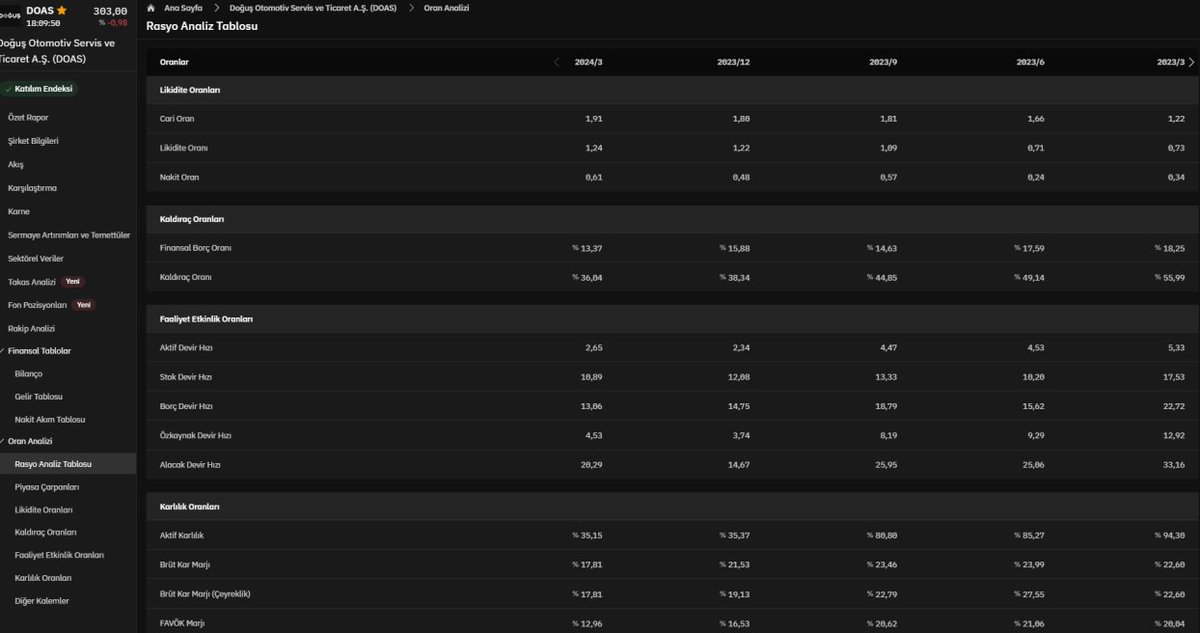Show later periods with the right arrow
1200x633 pixels.
[1191, 62]
